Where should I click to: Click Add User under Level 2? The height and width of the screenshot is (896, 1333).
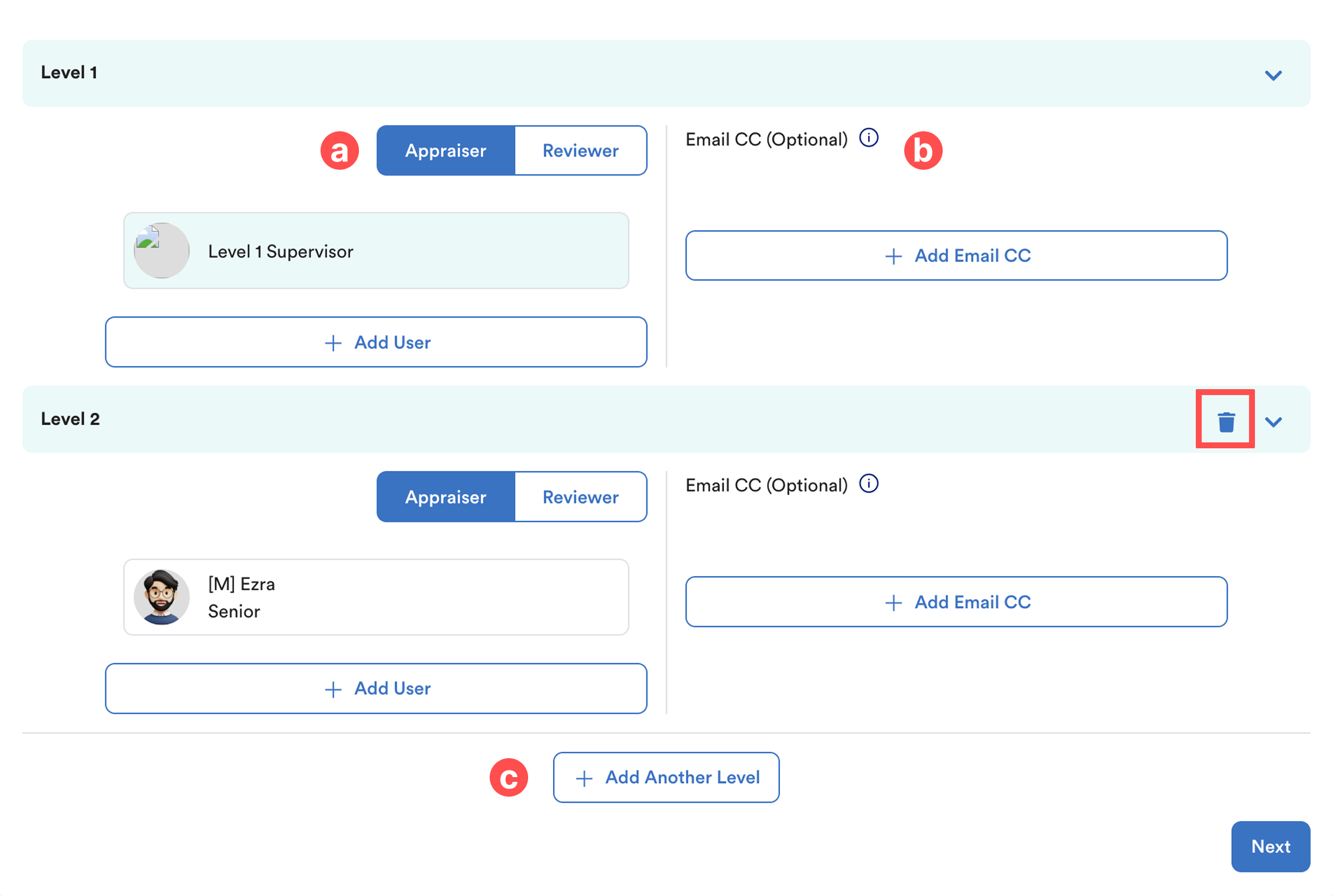(x=376, y=688)
